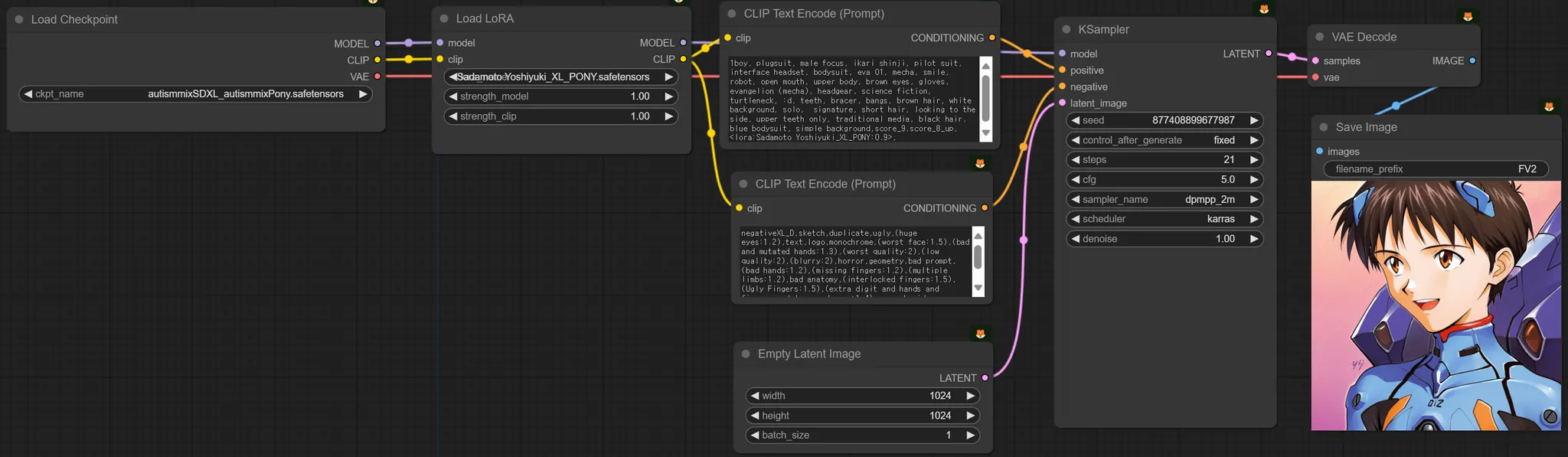
Task: Decrease height with its left arrow
Action: pos(754,416)
